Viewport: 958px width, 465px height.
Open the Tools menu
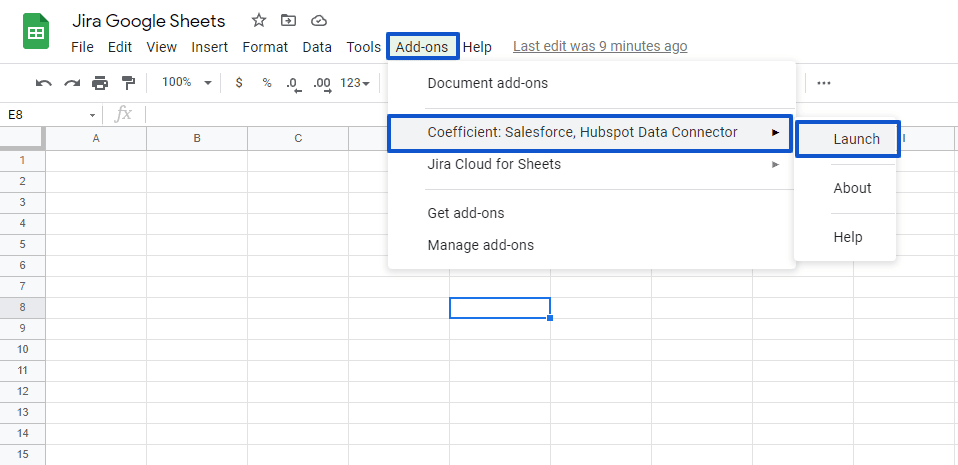point(364,47)
